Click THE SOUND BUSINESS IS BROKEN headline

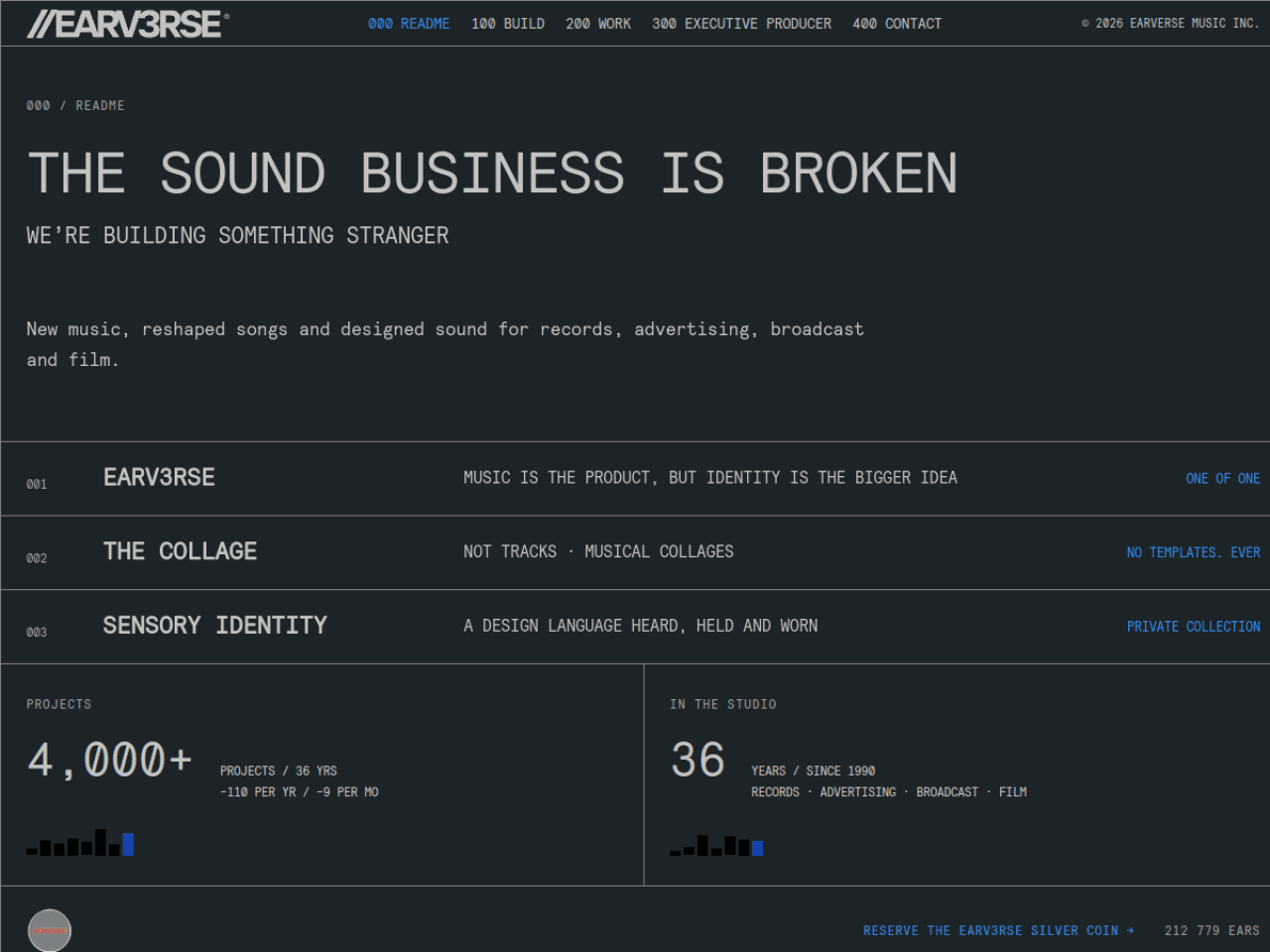coord(492,174)
